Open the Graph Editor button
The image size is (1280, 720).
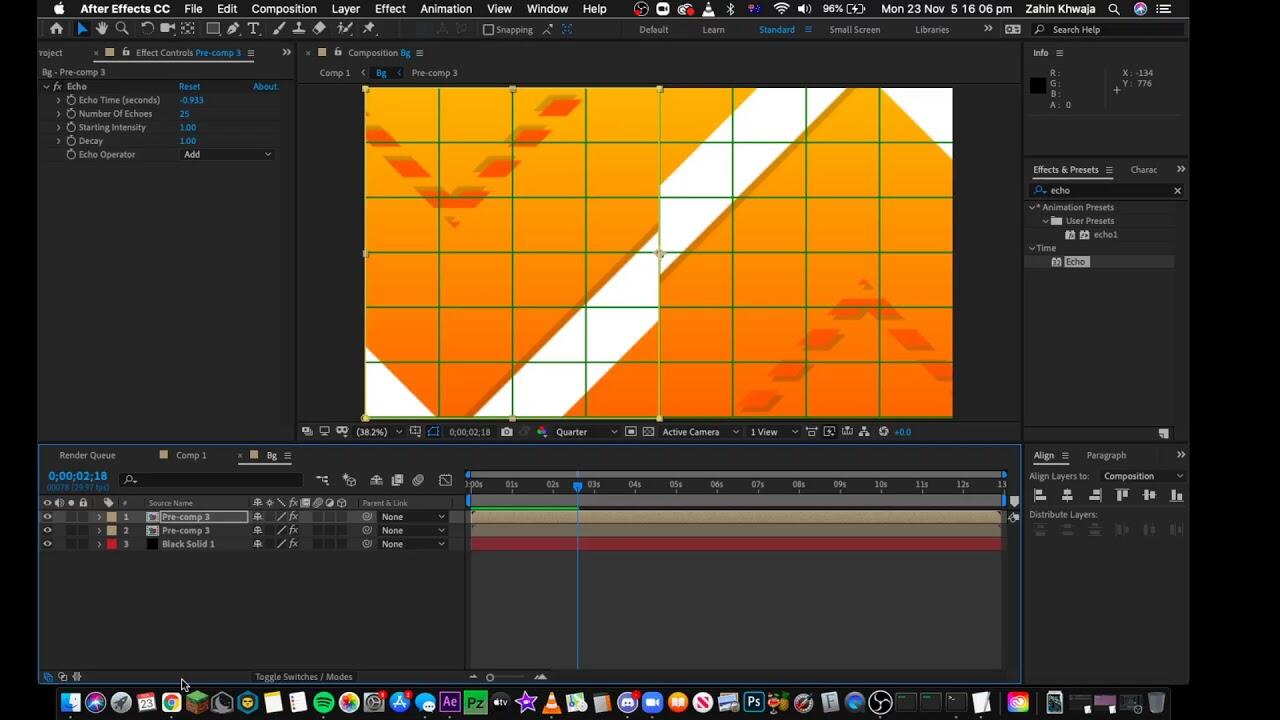(x=445, y=480)
